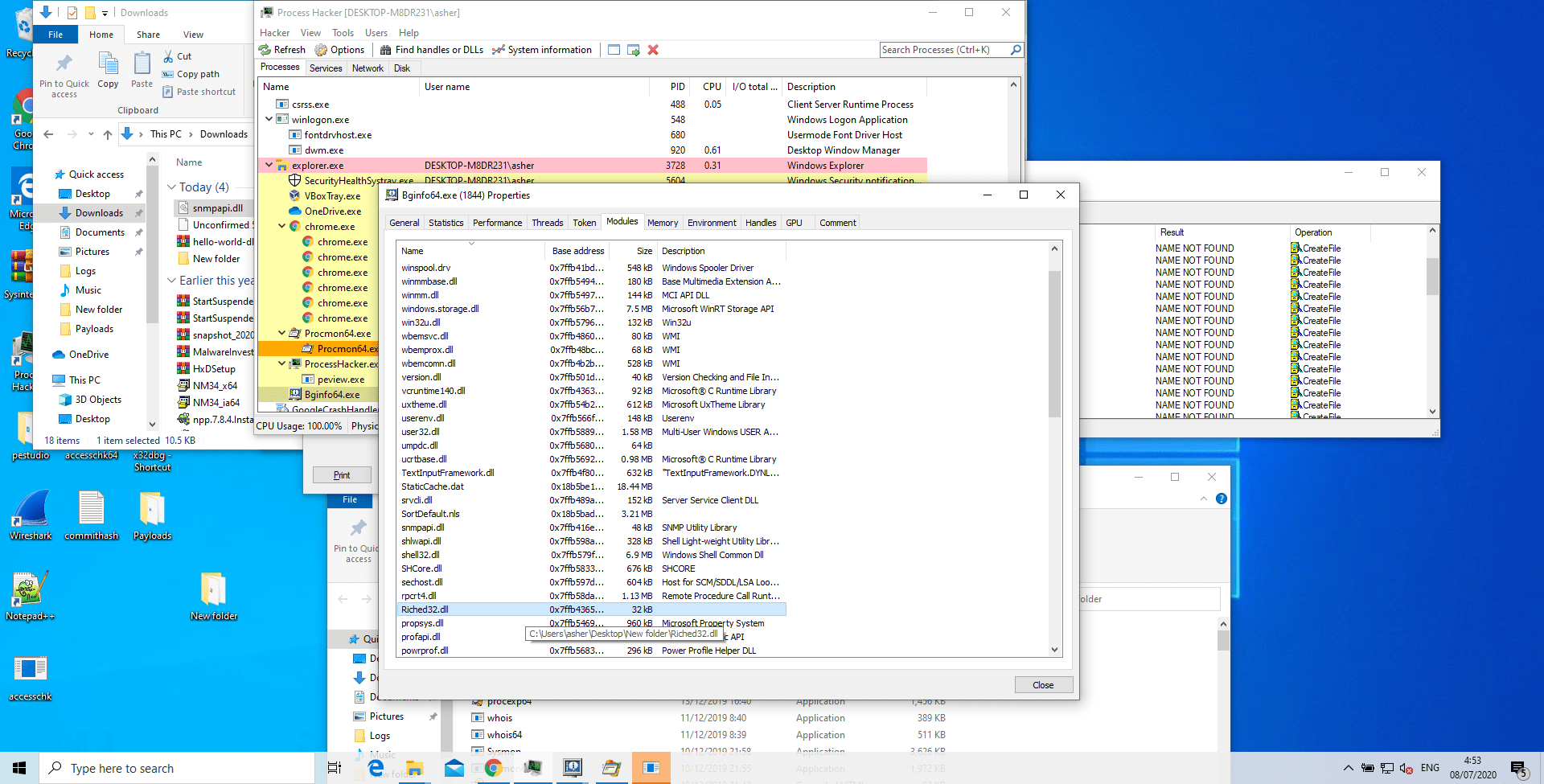The height and width of the screenshot is (784, 1544).
Task: Open the Hacker menu
Action: tap(274, 33)
